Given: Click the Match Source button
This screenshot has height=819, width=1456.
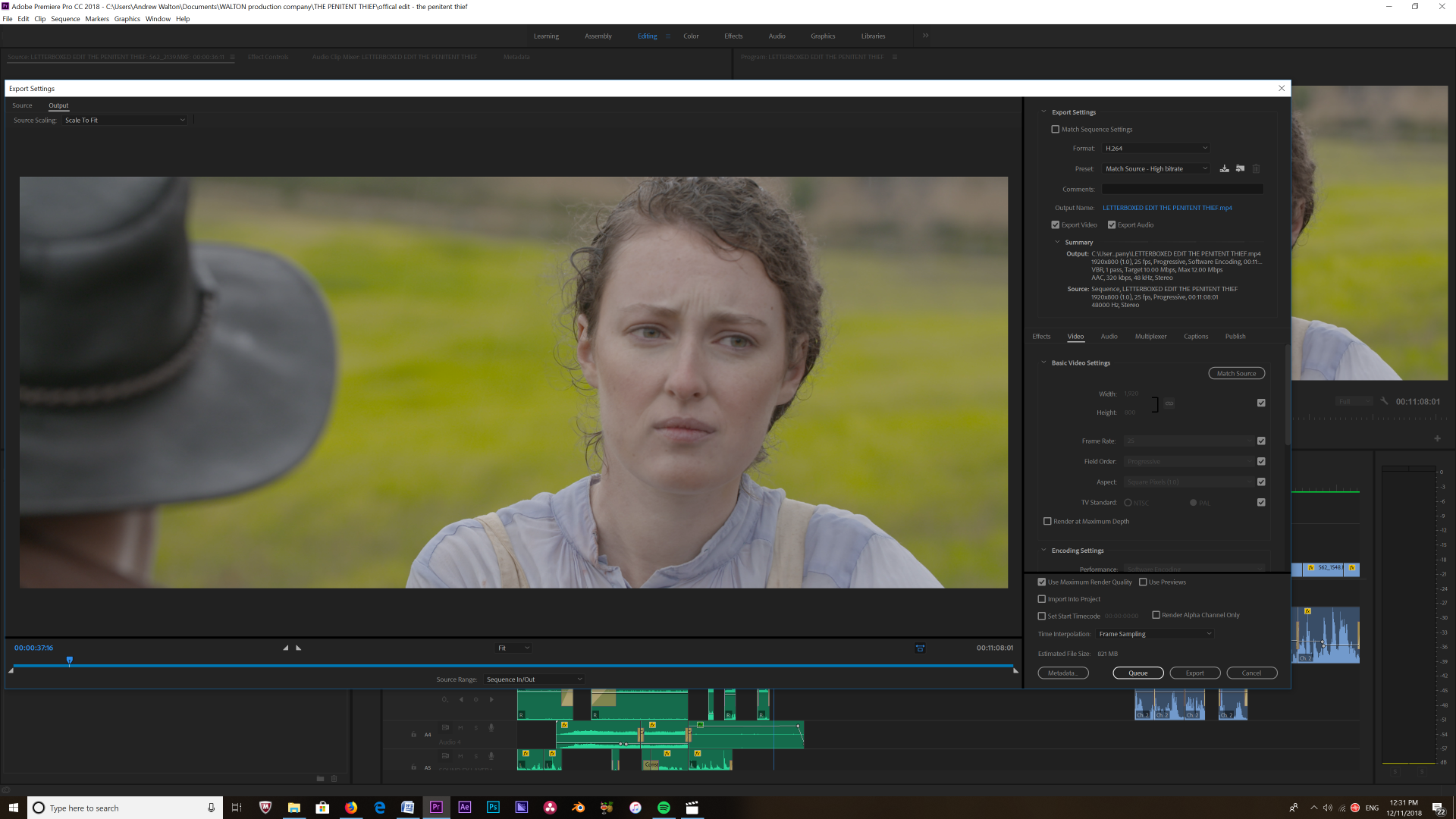Looking at the screenshot, I should coord(1236,373).
